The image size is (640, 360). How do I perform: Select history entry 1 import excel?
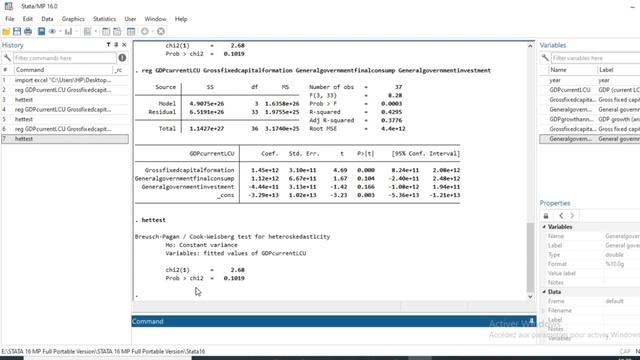coord(65,80)
